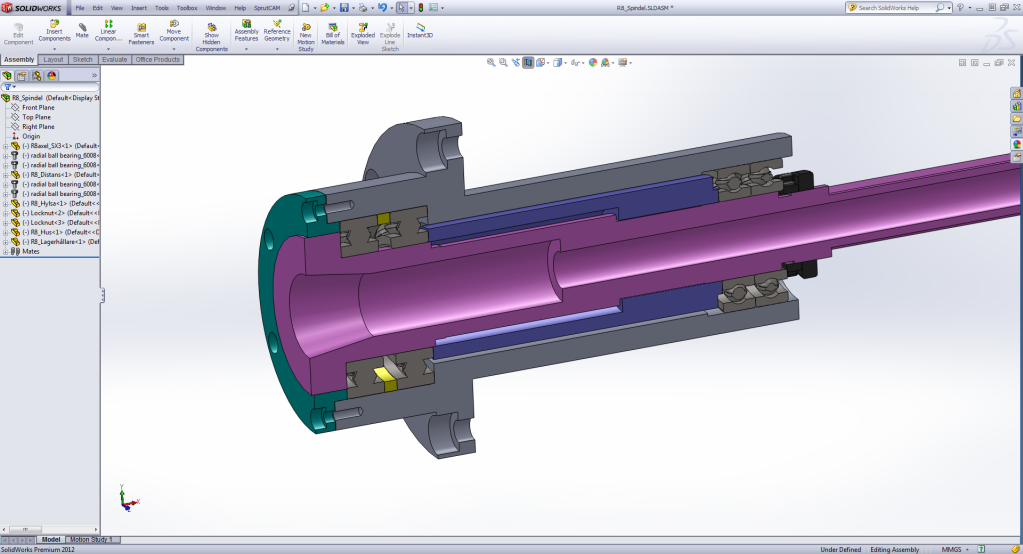1023x554 pixels.
Task: Toggle the Section View button
Action: click(528, 63)
